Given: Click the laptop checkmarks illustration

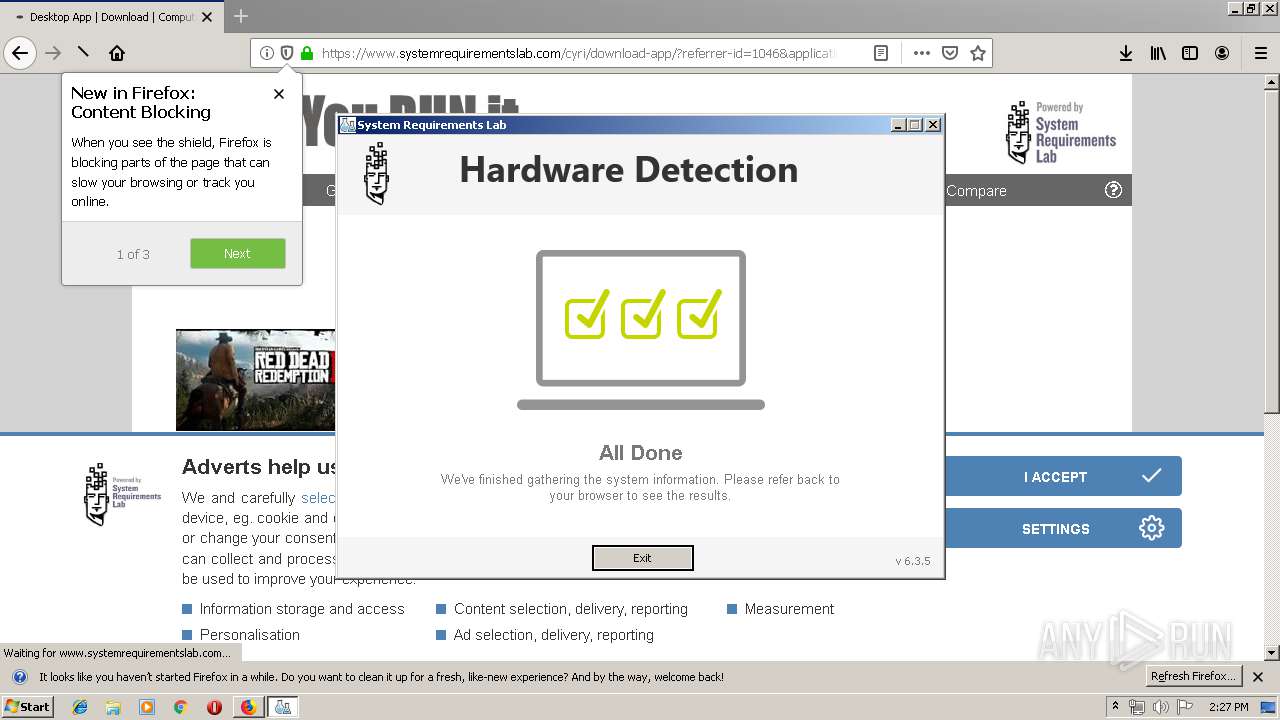Looking at the screenshot, I should [641, 330].
